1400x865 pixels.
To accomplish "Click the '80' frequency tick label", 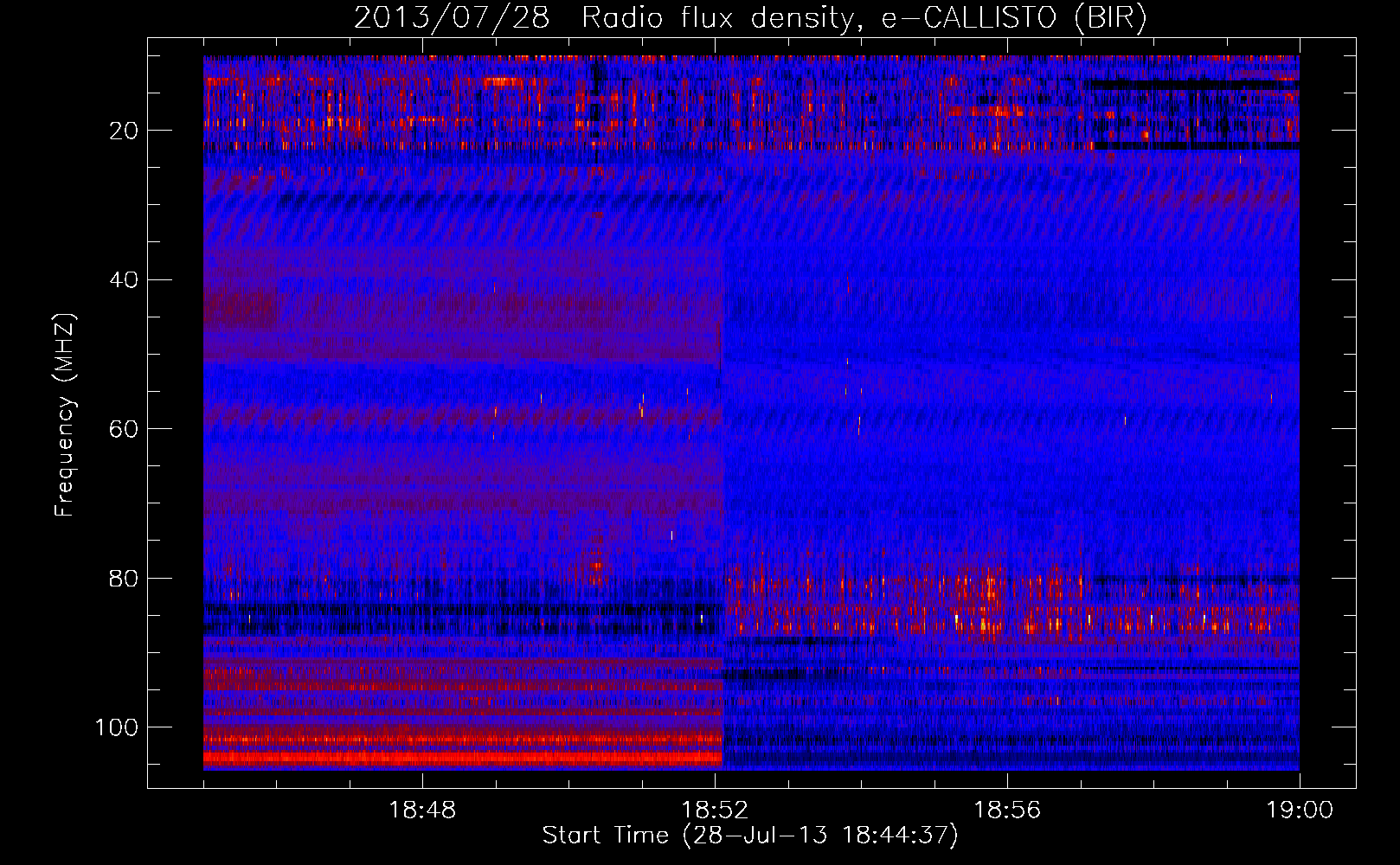I will click(x=125, y=579).
